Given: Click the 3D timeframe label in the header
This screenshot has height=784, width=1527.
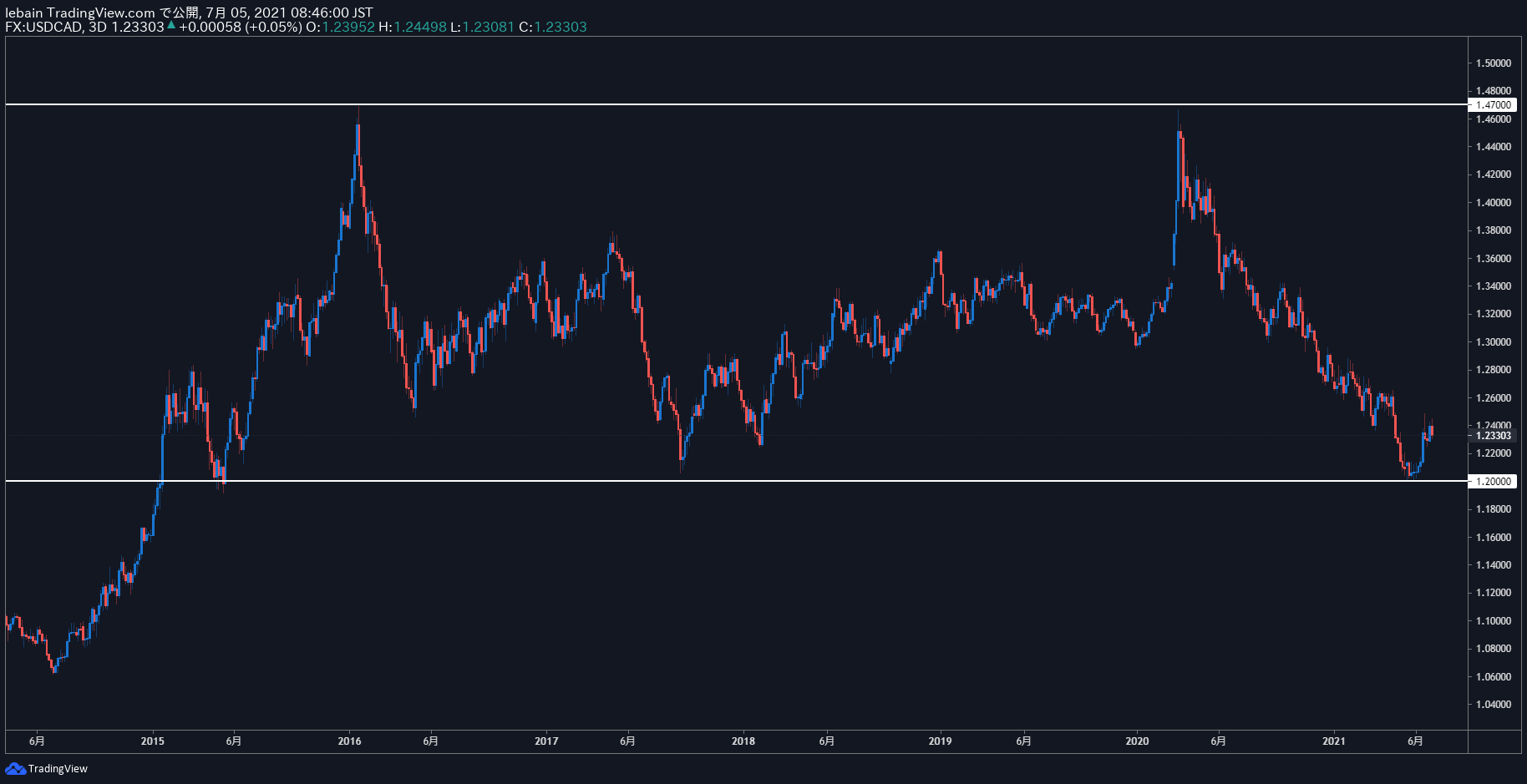Looking at the screenshot, I should [98, 27].
